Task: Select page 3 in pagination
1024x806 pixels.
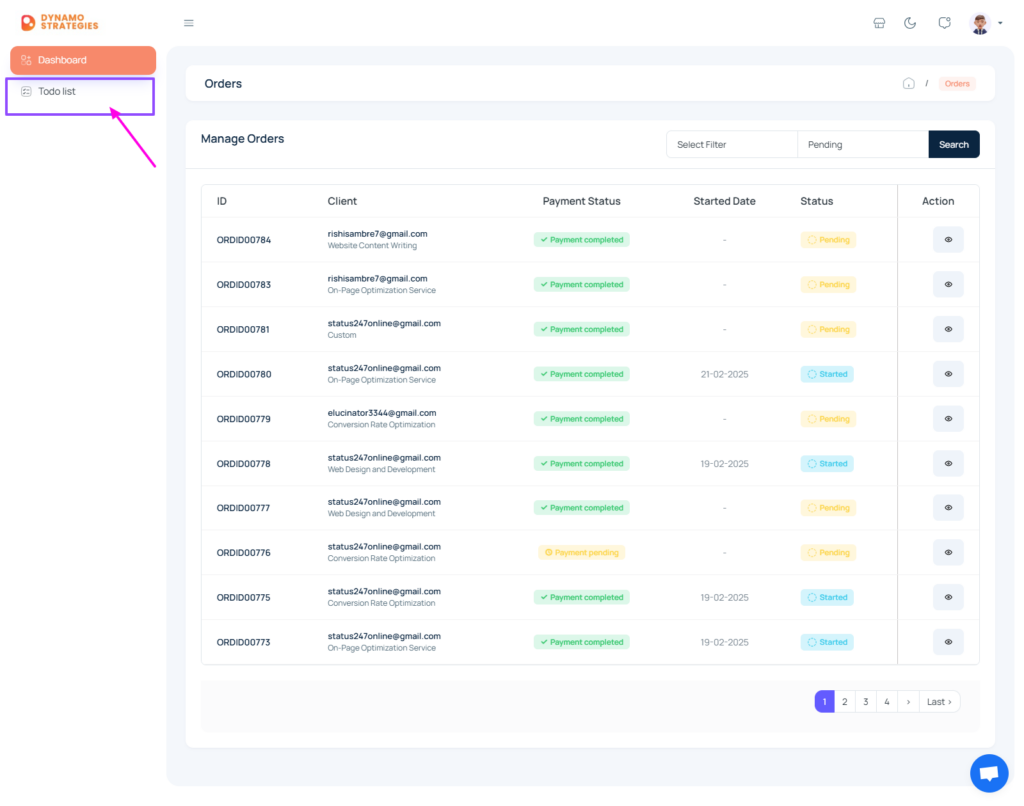Action: coord(866,701)
